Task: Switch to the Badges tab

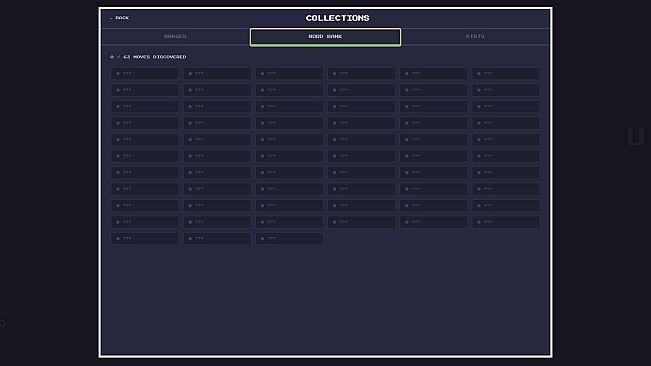Action: pyautogui.click(x=175, y=37)
